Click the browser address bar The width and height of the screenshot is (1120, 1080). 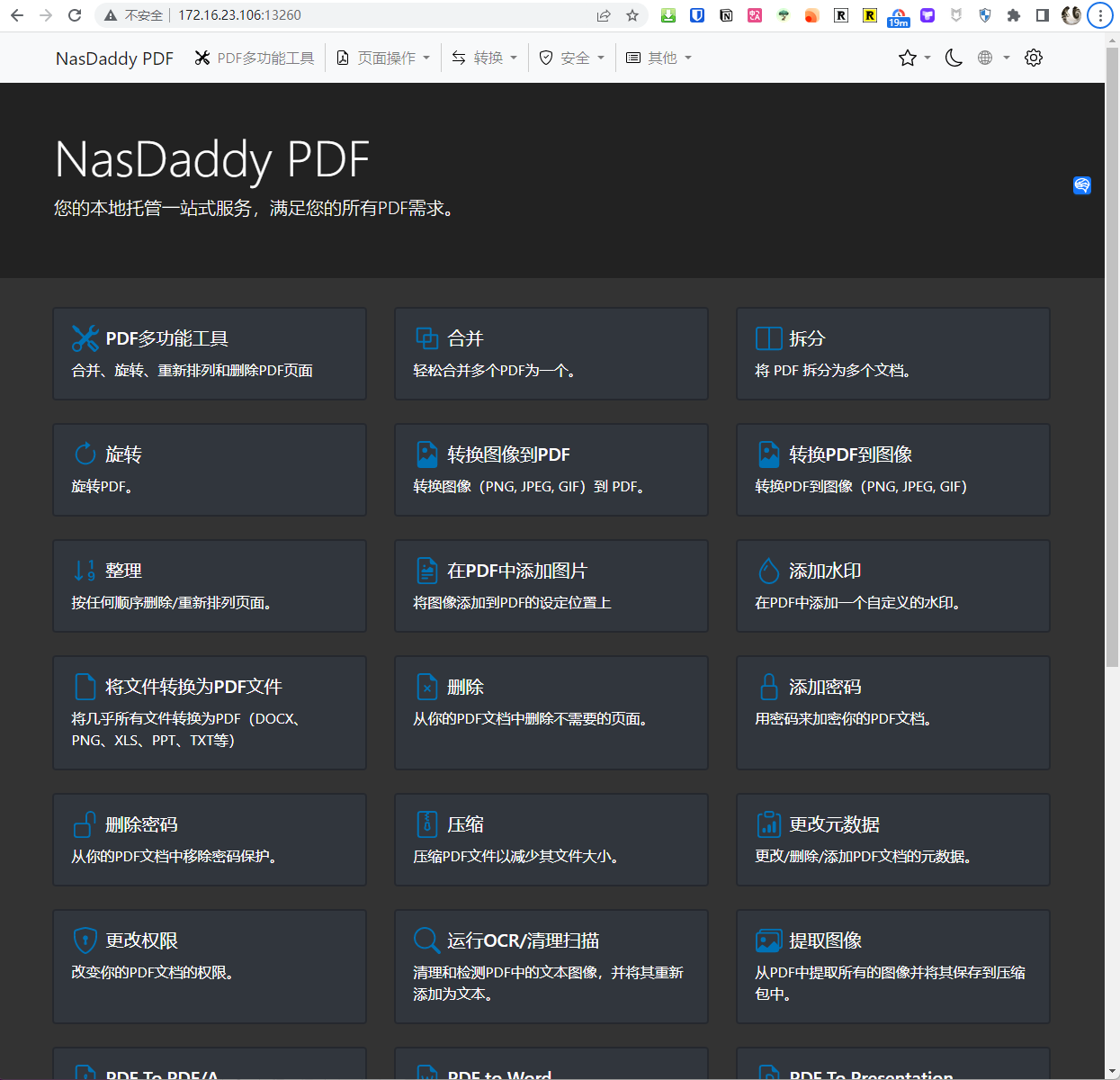click(378, 15)
